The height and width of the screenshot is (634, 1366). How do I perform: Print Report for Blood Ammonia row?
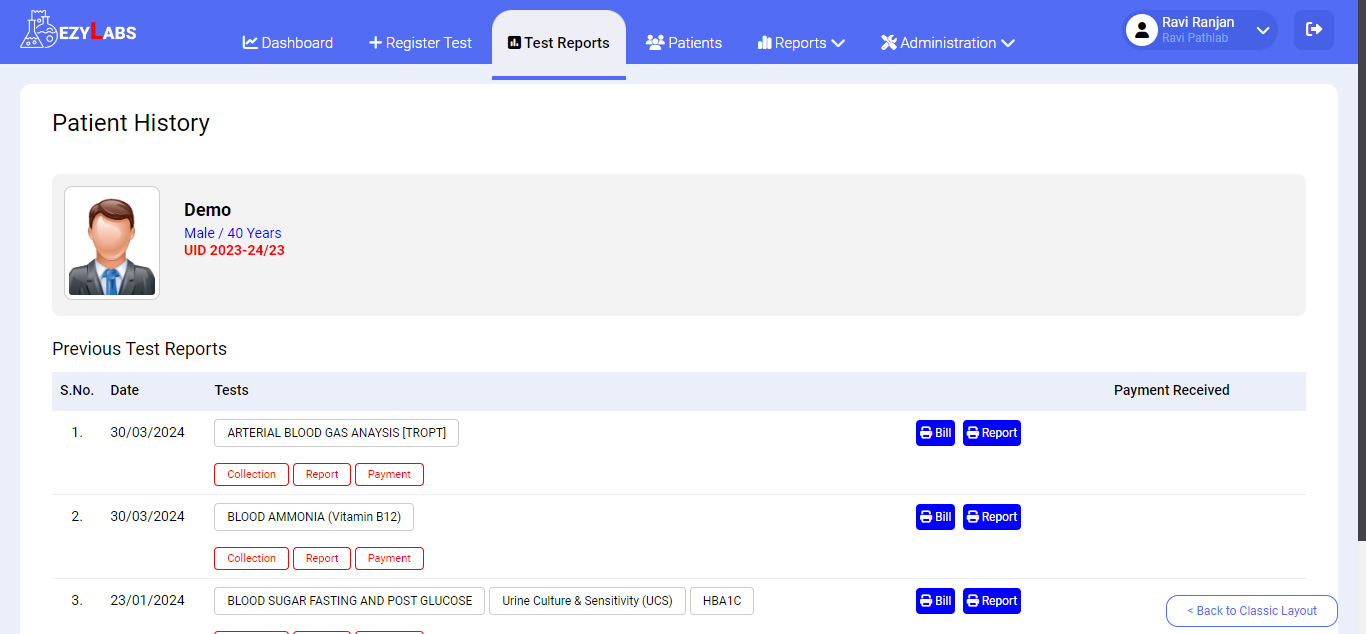coord(992,517)
